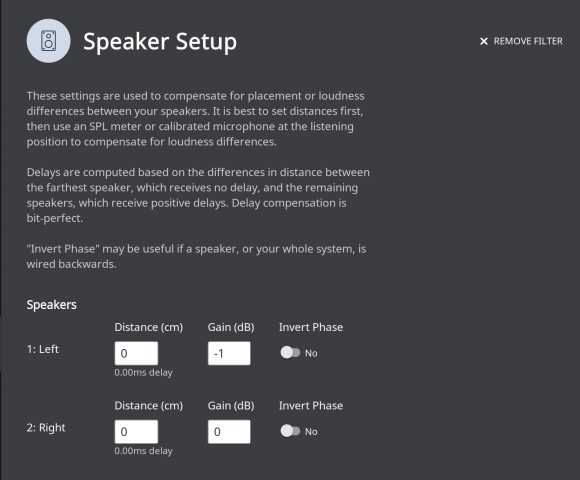
Task: Select the 1: Left speaker label
Action: (x=43, y=349)
